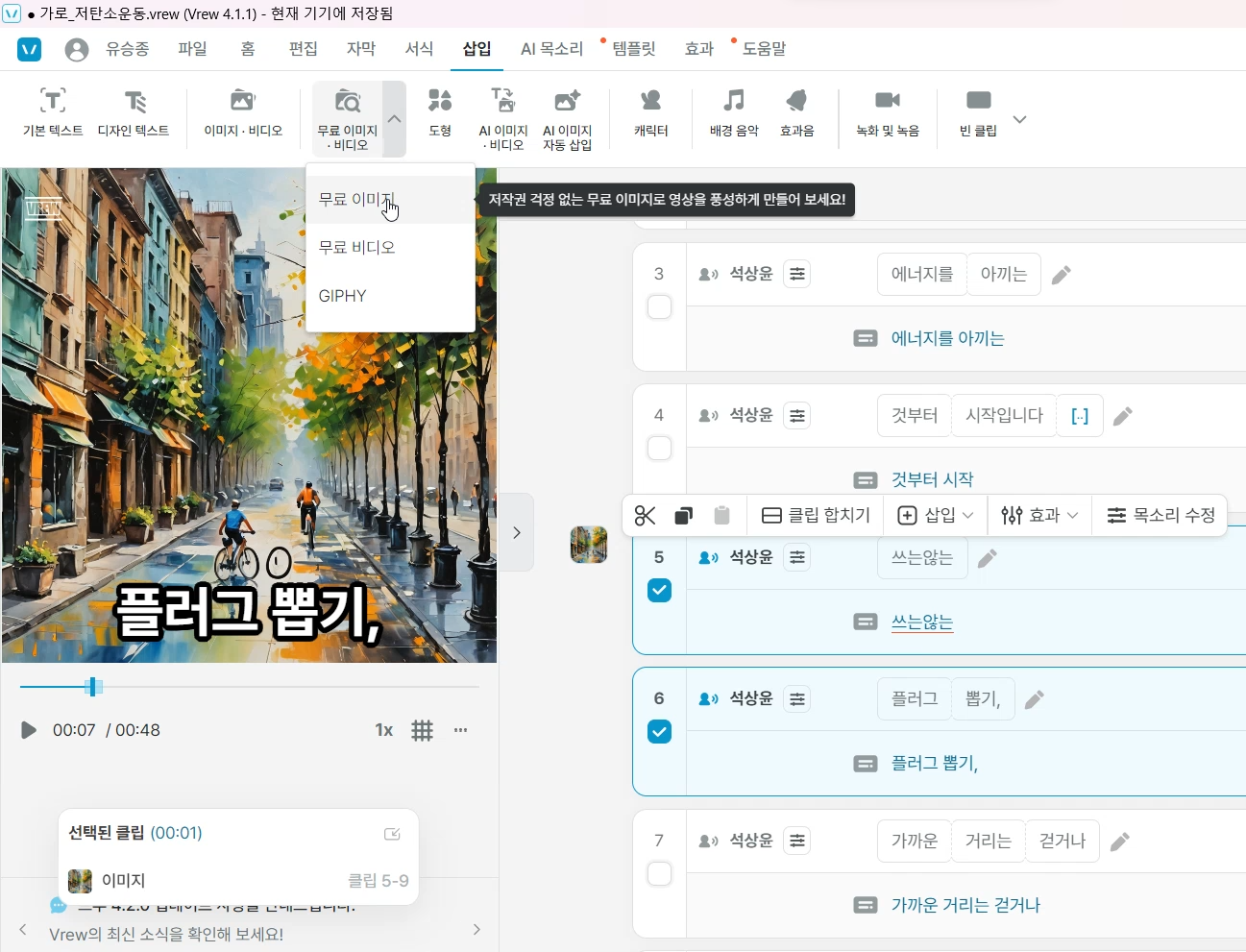Add an image or video (이미지·비디오)
Screen dimensions: 1246x952
pyautogui.click(x=243, y=112)
